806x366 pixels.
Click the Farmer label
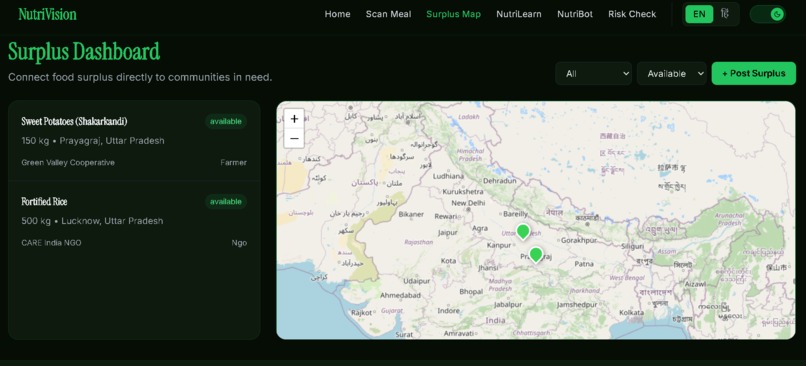click(233, 162)
